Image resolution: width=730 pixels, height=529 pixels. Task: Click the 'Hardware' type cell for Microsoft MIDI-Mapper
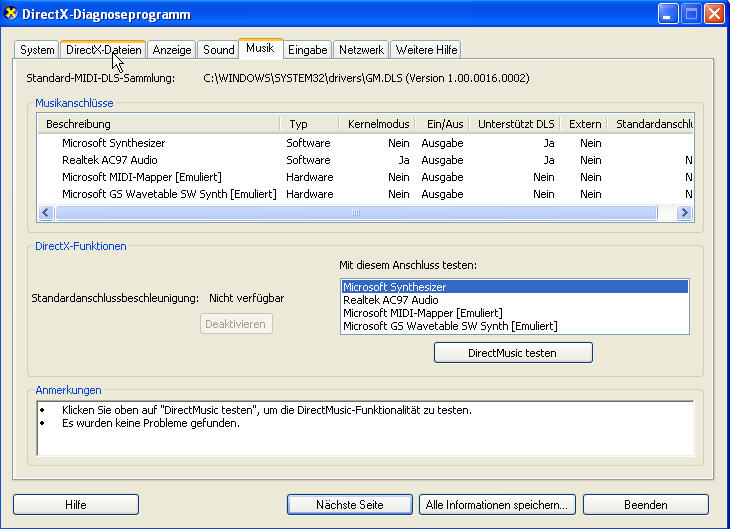[x=310, y=177]
